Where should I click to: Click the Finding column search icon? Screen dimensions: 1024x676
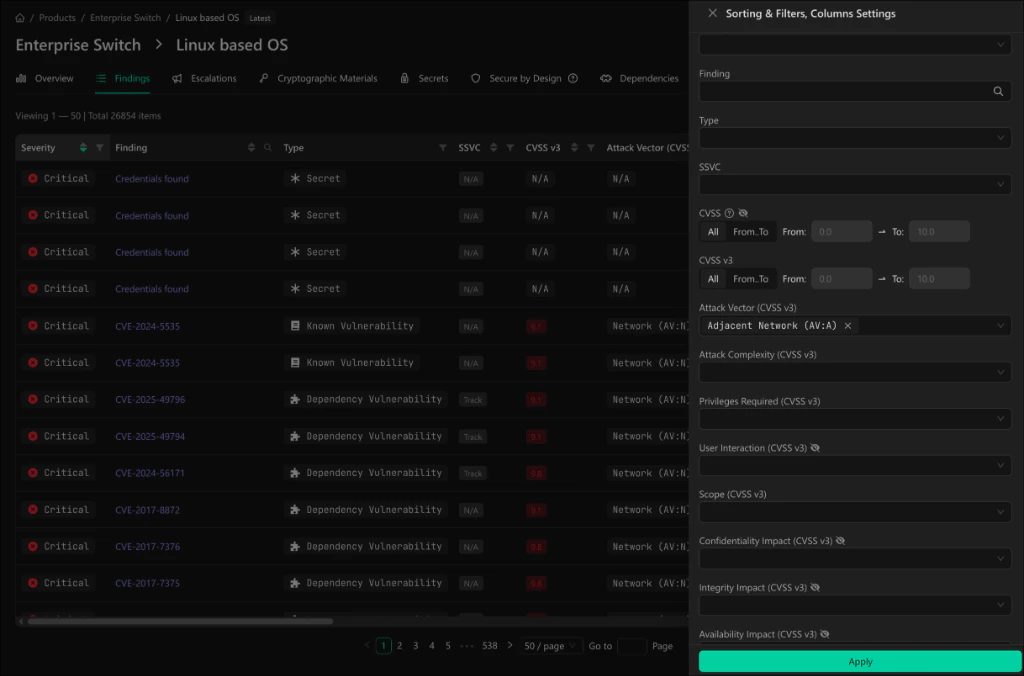point(268,148)
